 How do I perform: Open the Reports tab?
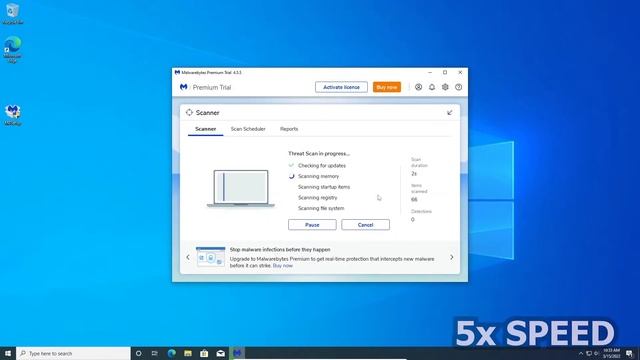[x=289, y=129]
